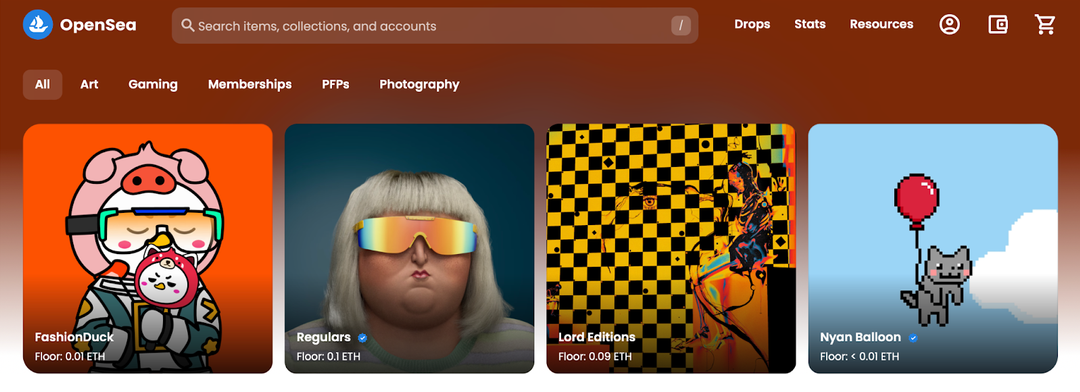Select the PFPs category tab
Image resolution: width=1080 pixels, height=392 pixels.
point(335,84)
